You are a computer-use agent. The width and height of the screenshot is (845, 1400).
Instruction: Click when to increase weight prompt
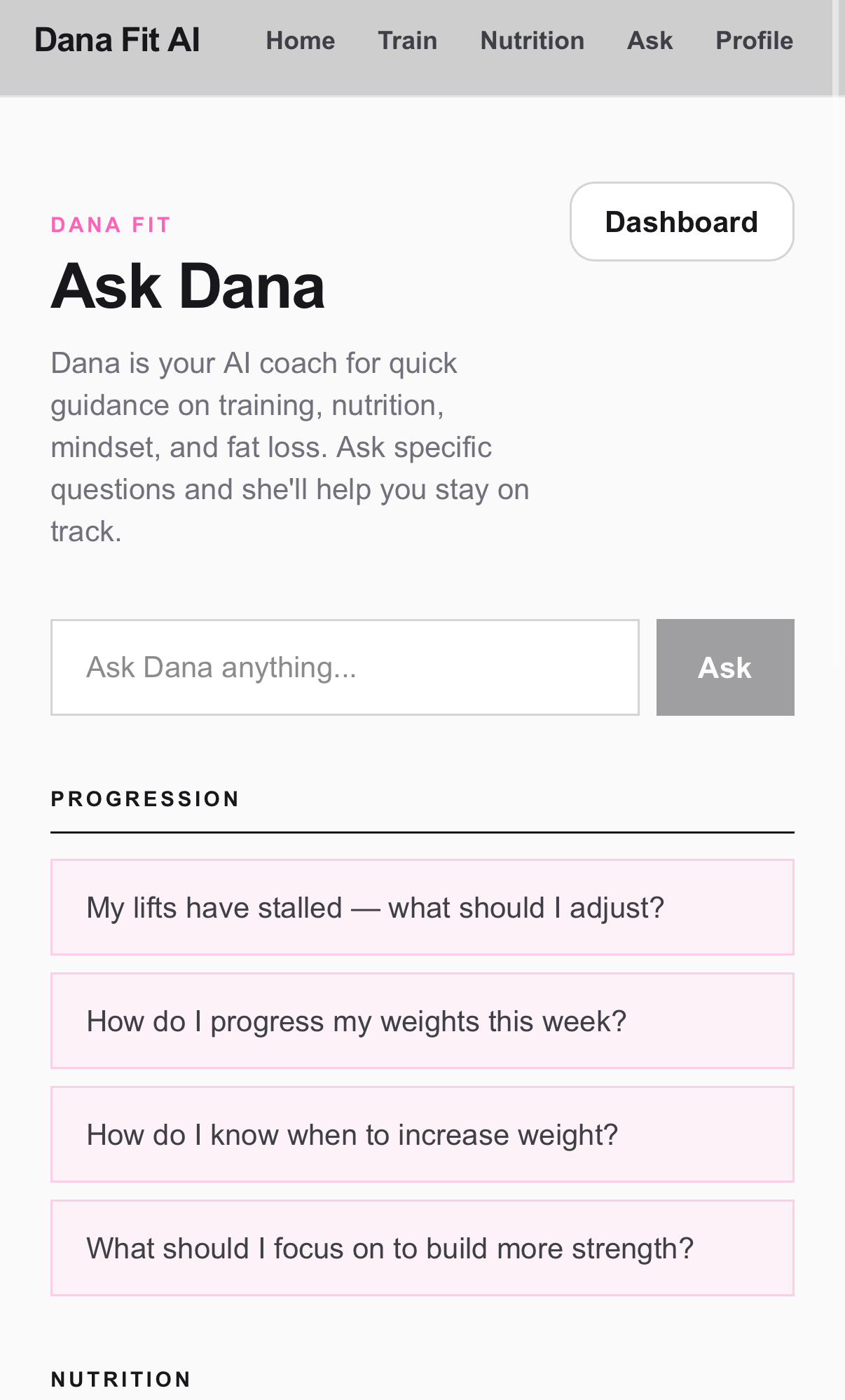(x=422, y=1134)
